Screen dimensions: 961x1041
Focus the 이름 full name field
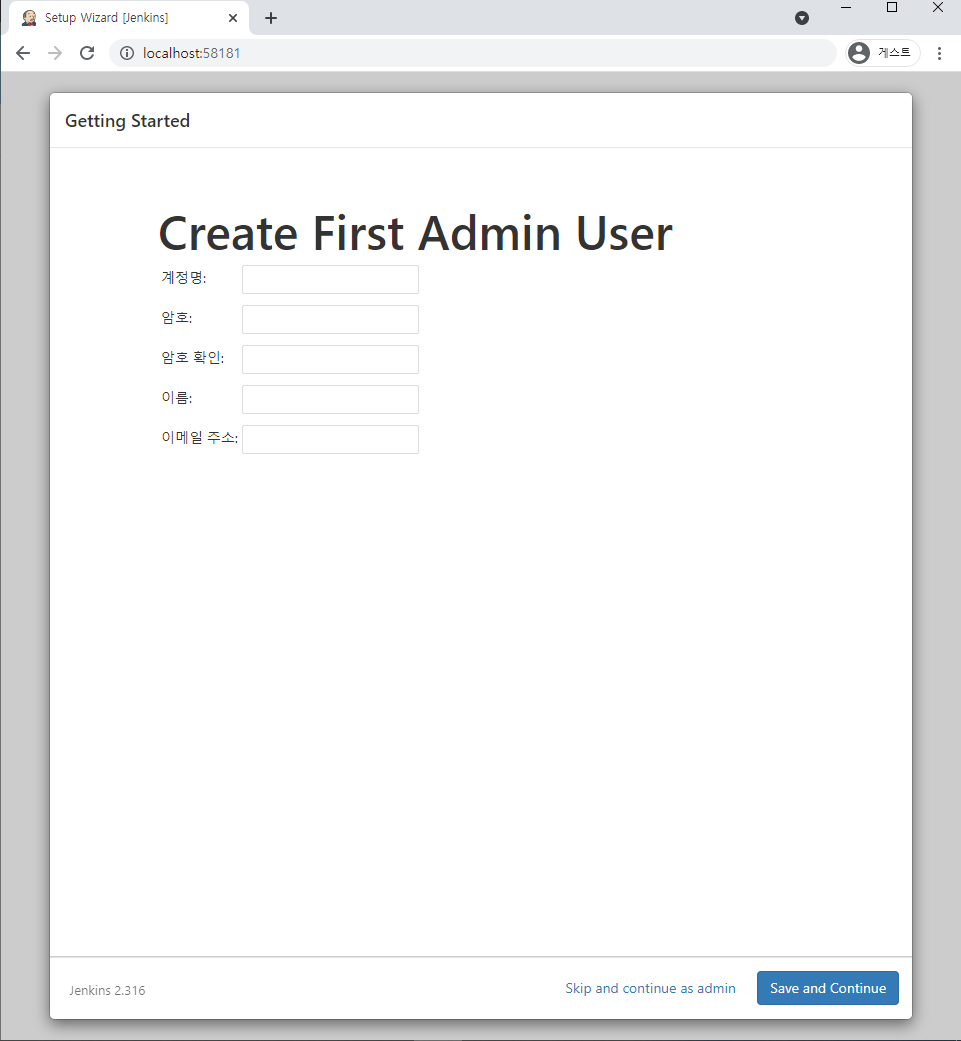(331, 400)
